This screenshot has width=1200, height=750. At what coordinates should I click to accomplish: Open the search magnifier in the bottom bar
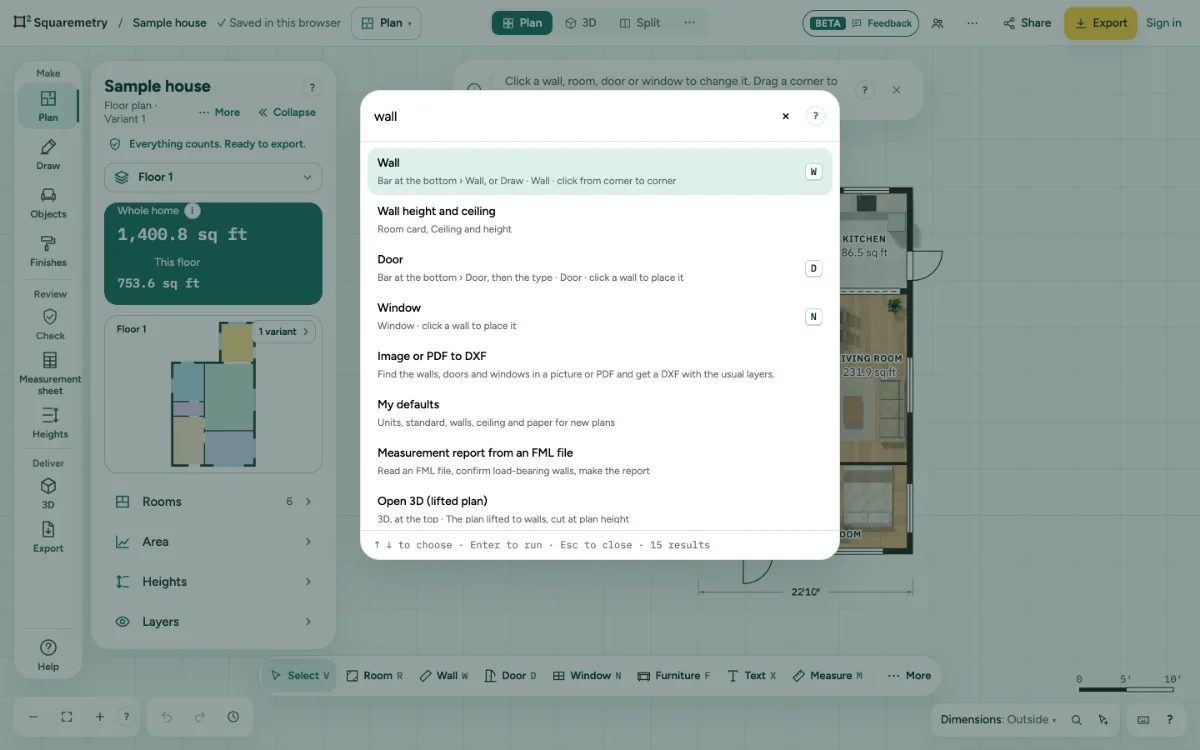1077,719
